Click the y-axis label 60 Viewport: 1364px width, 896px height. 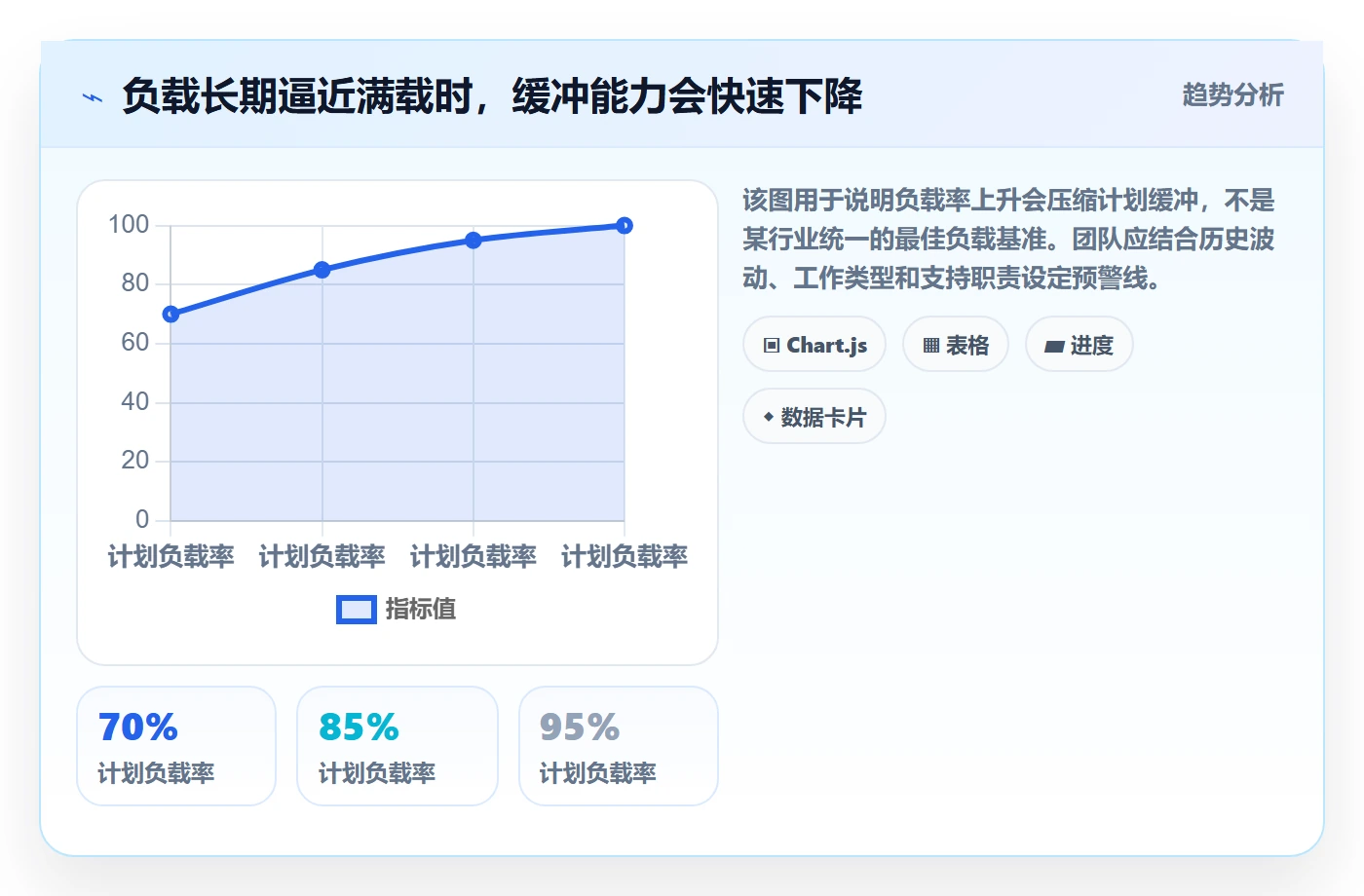[135, 343]
